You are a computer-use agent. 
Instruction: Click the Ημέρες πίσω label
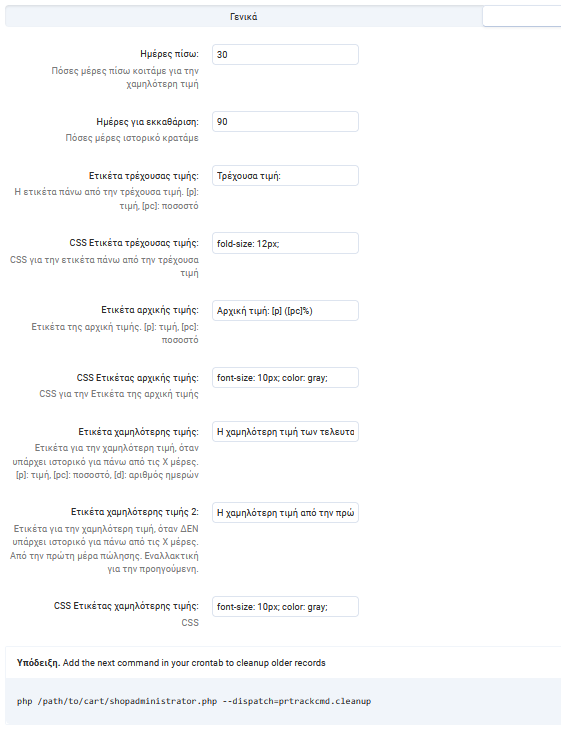pyautogui.click(x=169, y=54)
